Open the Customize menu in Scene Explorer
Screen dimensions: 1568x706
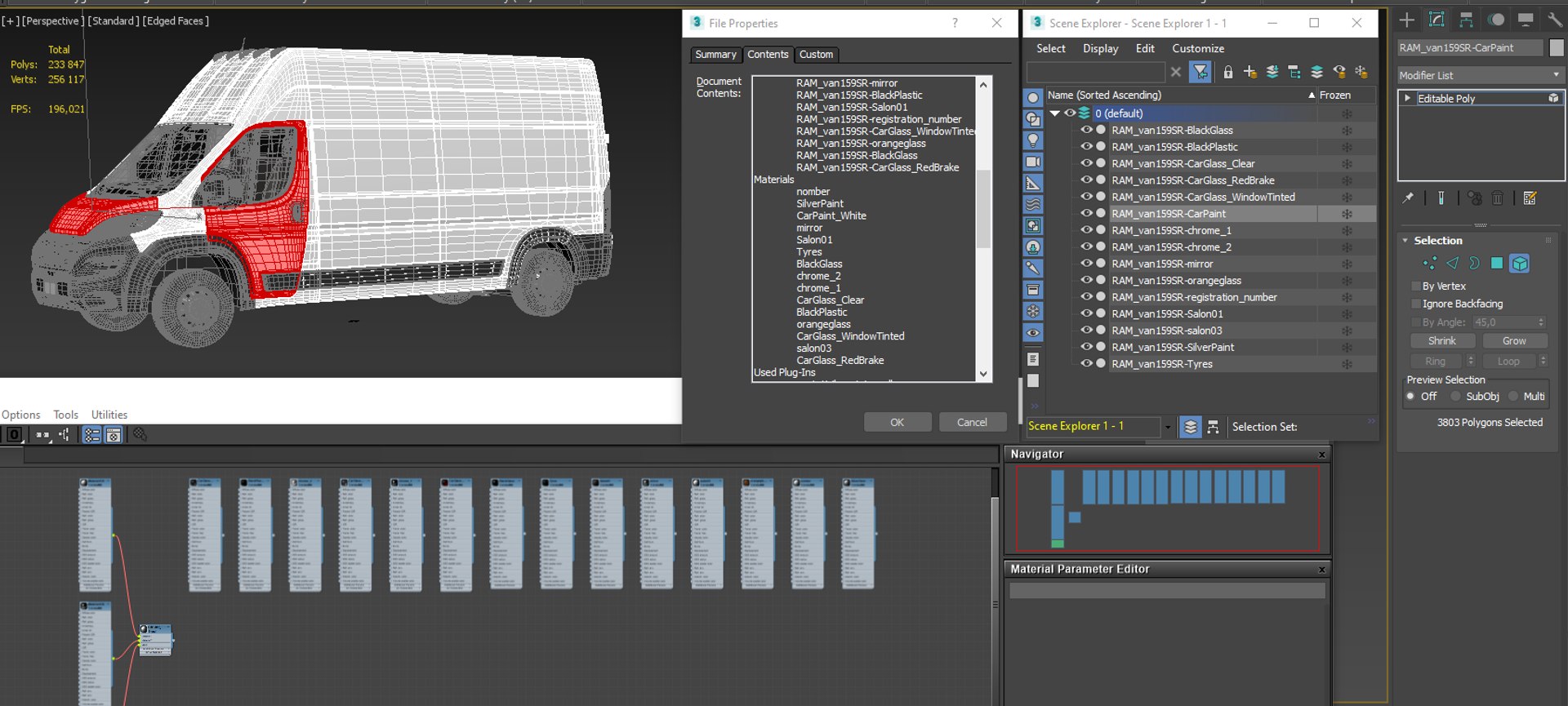coord(1197,49)
